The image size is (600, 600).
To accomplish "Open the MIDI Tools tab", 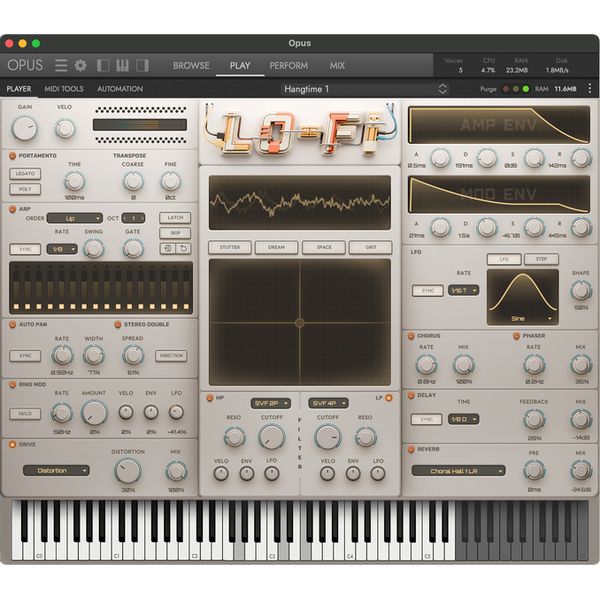I will click(x=64, y=89).
